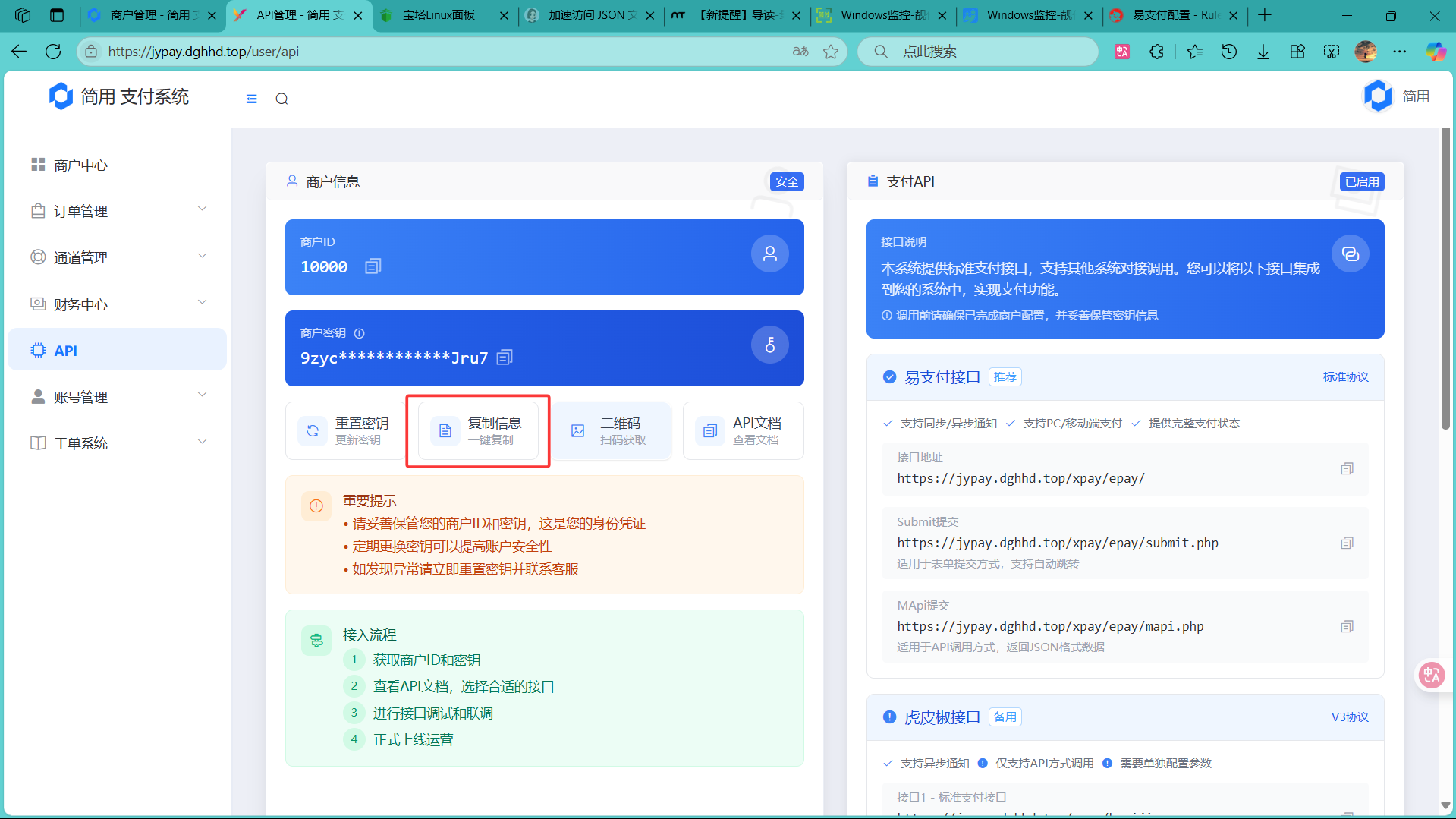Expand the 订单管理 sidebar menu
1456x819 pixels.
click(118, 211)
